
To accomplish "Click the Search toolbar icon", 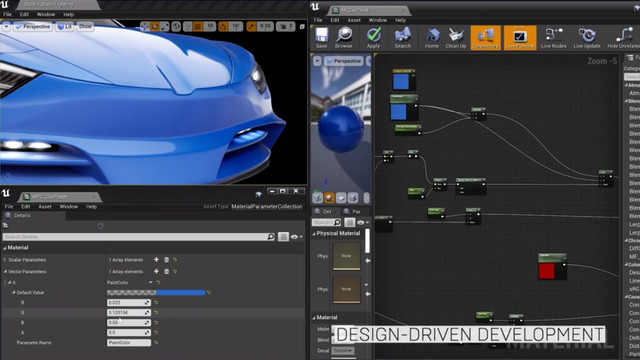I will tap(402, 38).
